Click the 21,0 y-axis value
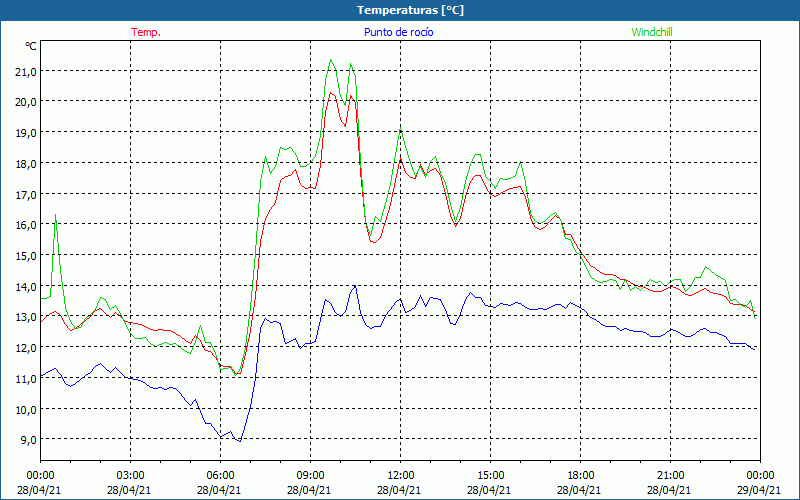This screenshot has width=800, height=500. point(26,71)
